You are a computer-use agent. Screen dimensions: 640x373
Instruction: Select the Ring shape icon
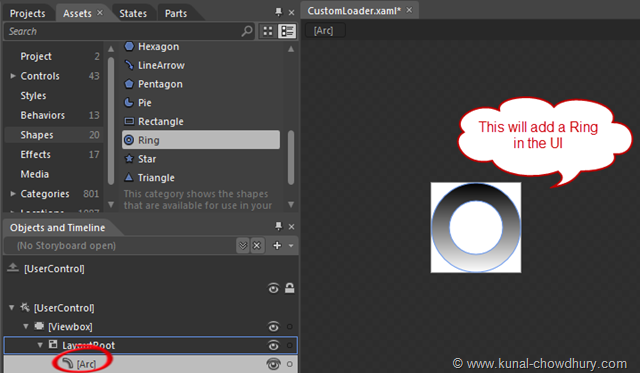coord(129,140)
